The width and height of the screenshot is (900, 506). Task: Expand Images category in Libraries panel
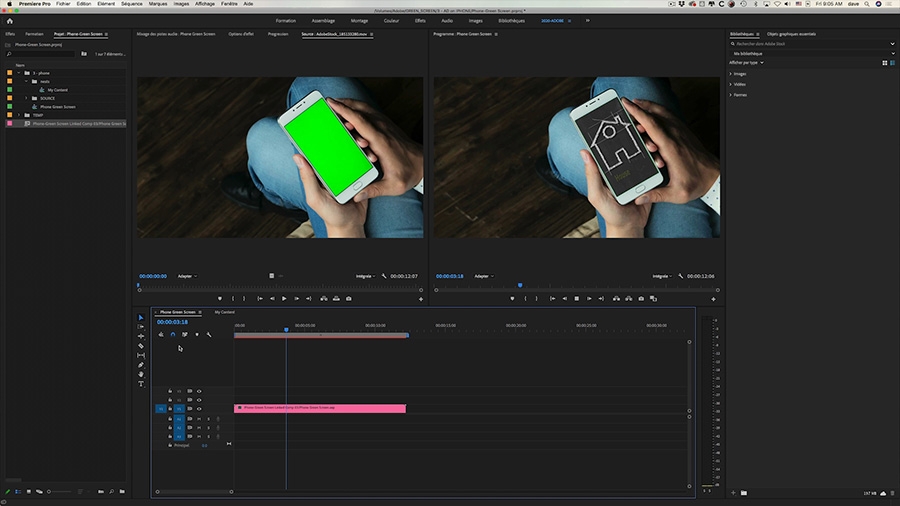click(731, 74)
